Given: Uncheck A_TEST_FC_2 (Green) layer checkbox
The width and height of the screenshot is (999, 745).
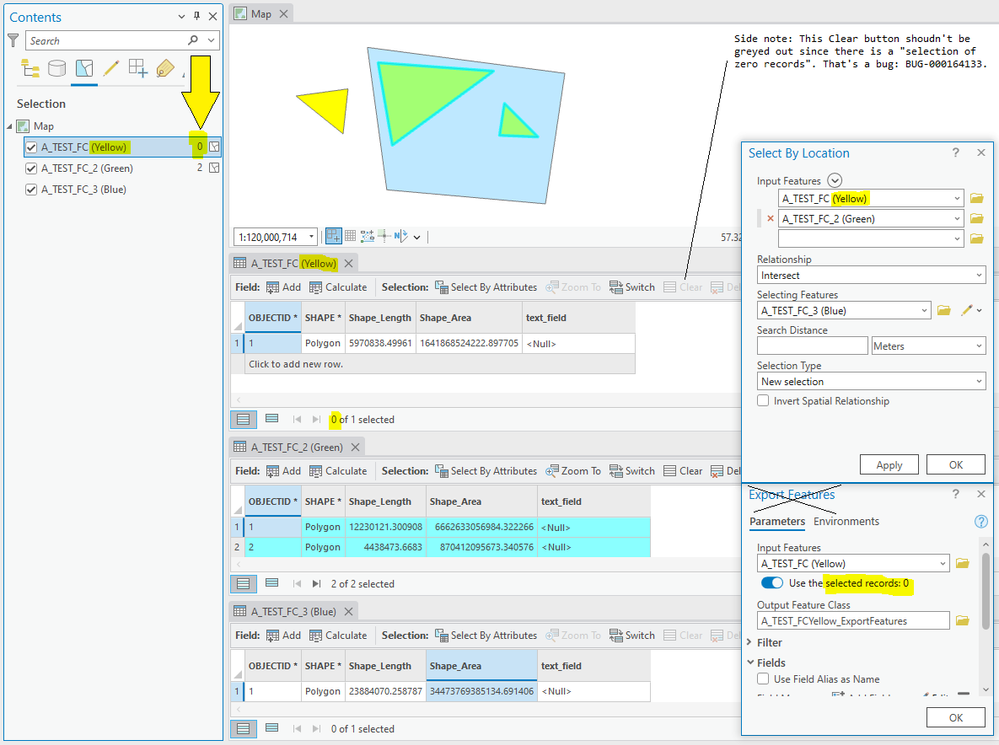Looking at the screenshot, I should pyautogui.click(x=31, y=168).
